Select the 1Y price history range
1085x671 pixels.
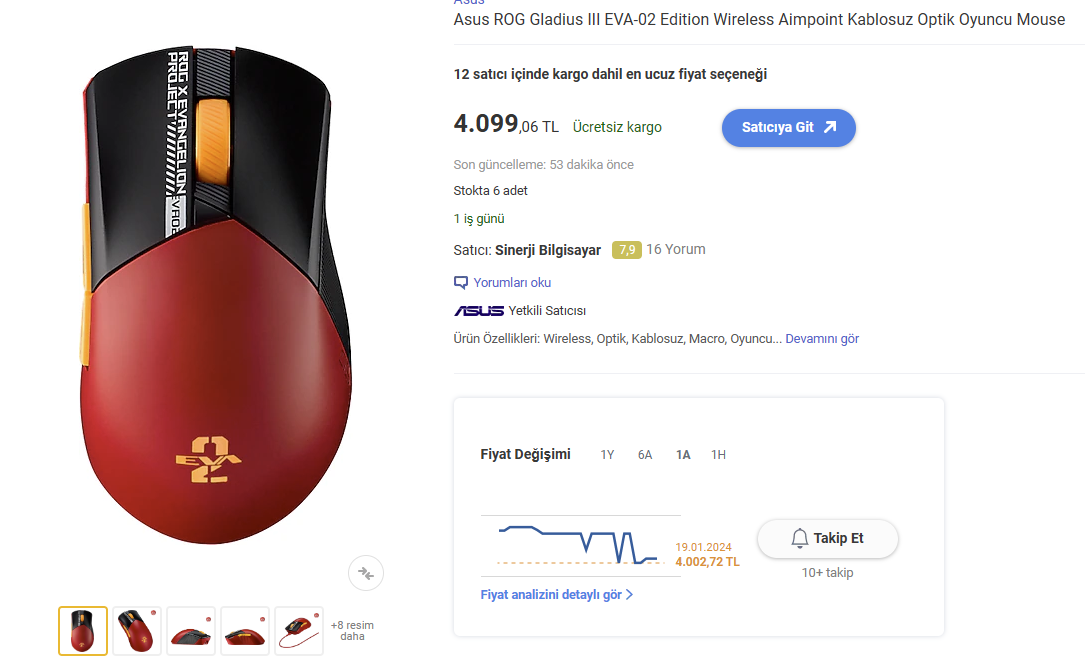click(x=607, y=455)
